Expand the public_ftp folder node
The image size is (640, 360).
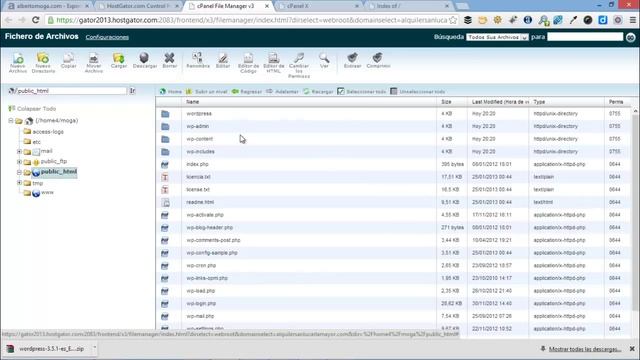point(19,162)
